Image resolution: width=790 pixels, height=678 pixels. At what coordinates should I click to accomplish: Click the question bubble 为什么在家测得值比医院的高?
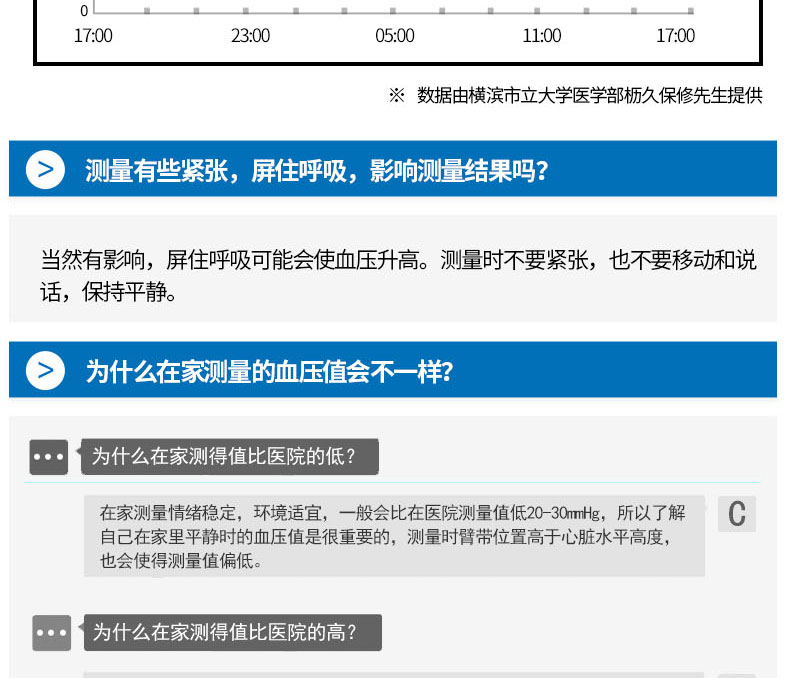click(x=232, y=632)
